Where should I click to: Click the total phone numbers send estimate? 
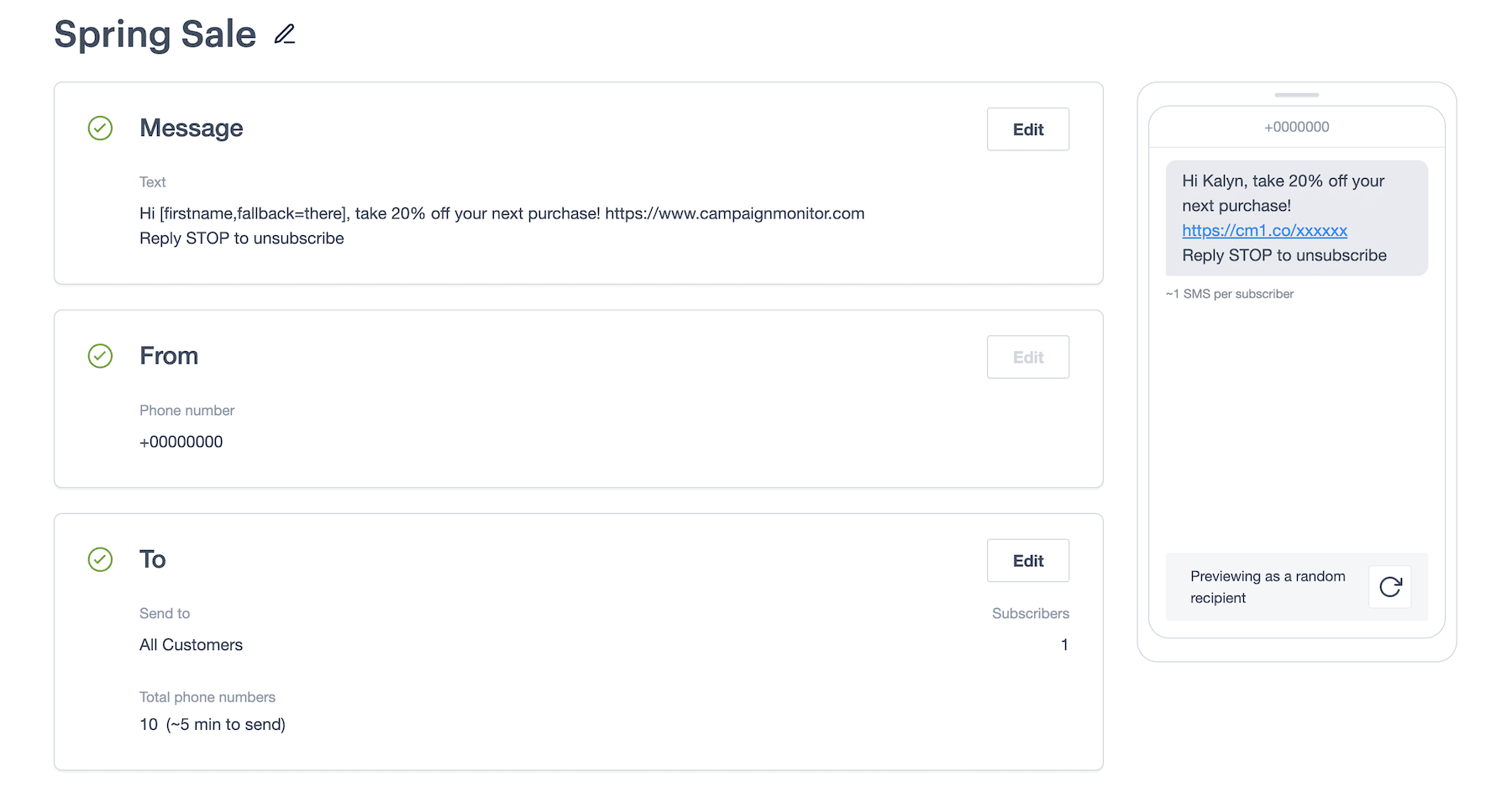pyautogui.click(x=213, y=725)
